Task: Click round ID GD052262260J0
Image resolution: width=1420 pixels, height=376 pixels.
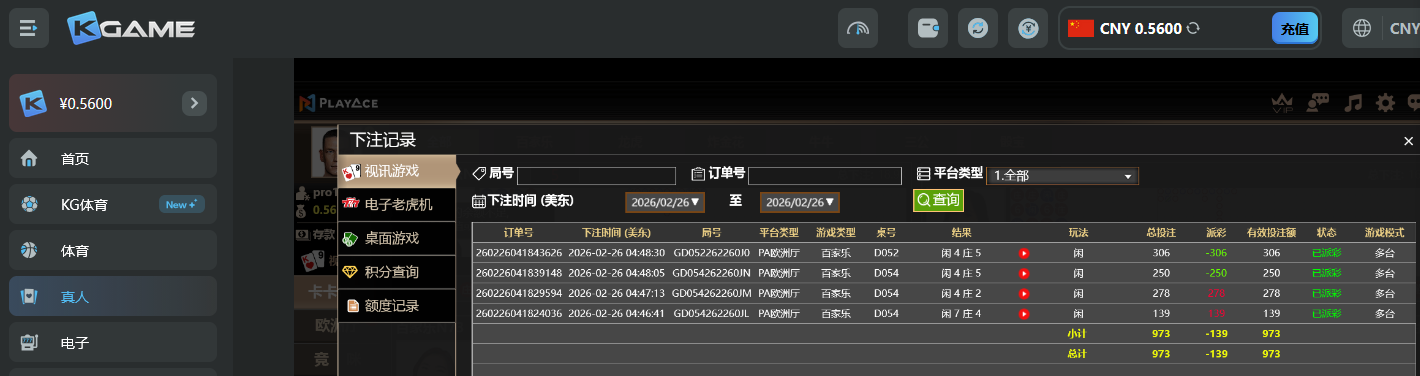Action: 711,253
